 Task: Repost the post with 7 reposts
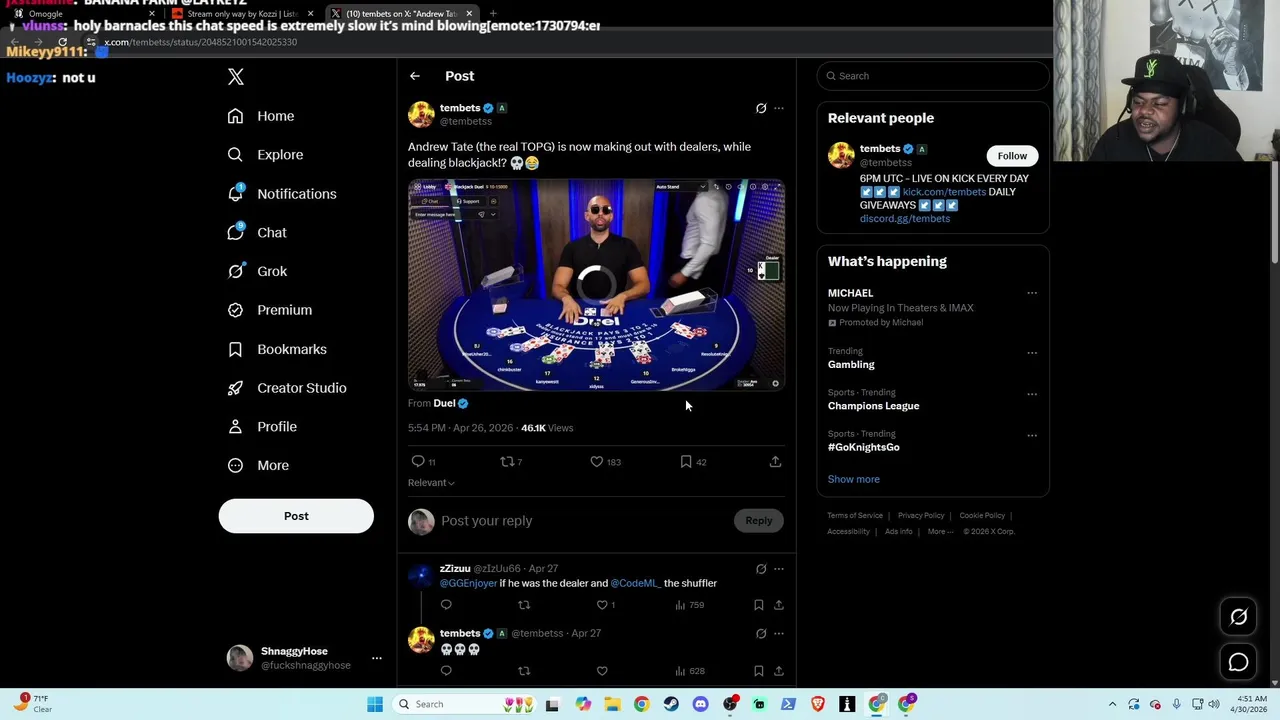click(507, 462)
